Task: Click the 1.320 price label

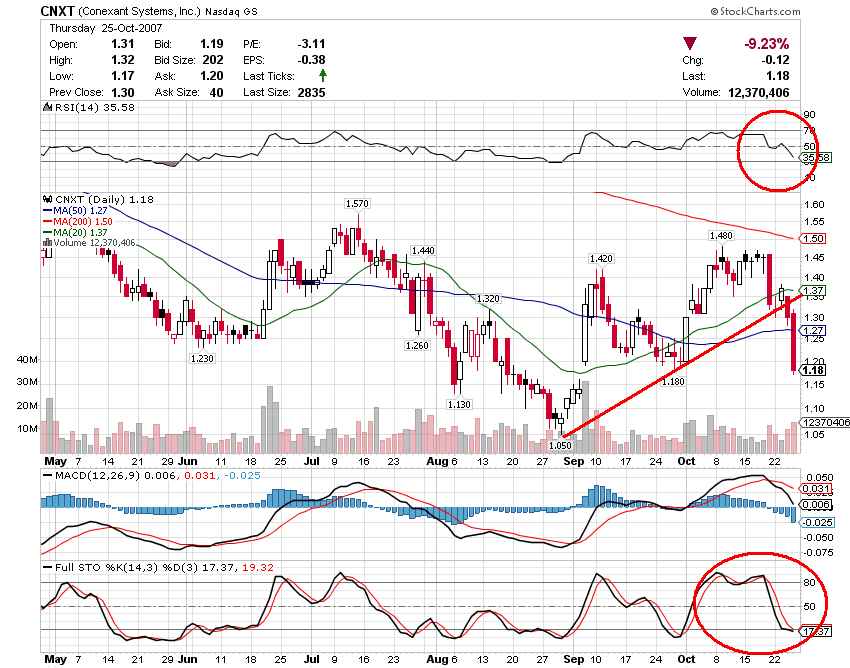Action: (488, 298)
